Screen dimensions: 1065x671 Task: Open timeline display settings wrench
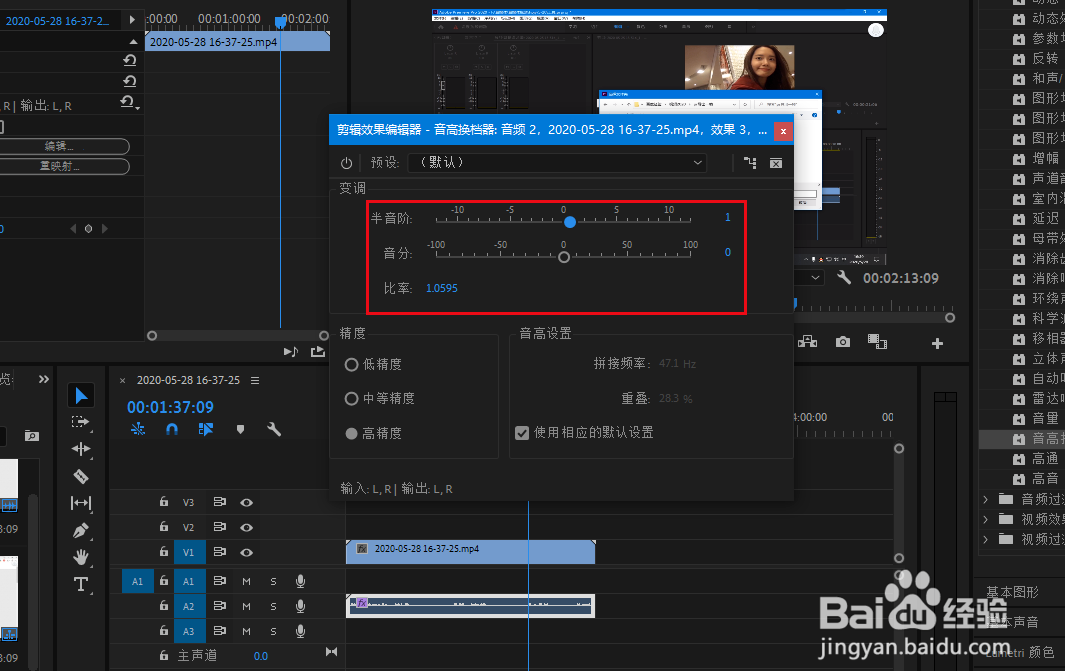click(273, 429)
